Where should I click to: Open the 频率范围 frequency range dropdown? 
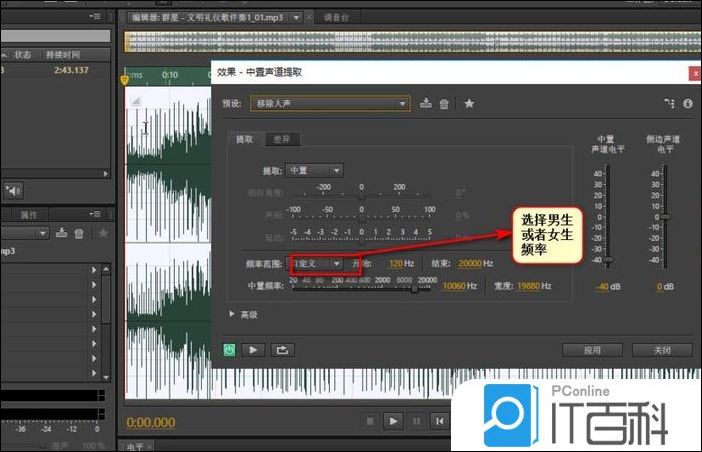[x=316, y=264]
